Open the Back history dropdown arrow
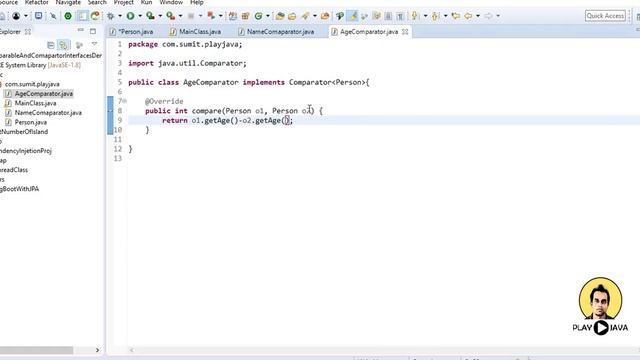640x360 pixels. pyautogui.click(x=478, y=16)
